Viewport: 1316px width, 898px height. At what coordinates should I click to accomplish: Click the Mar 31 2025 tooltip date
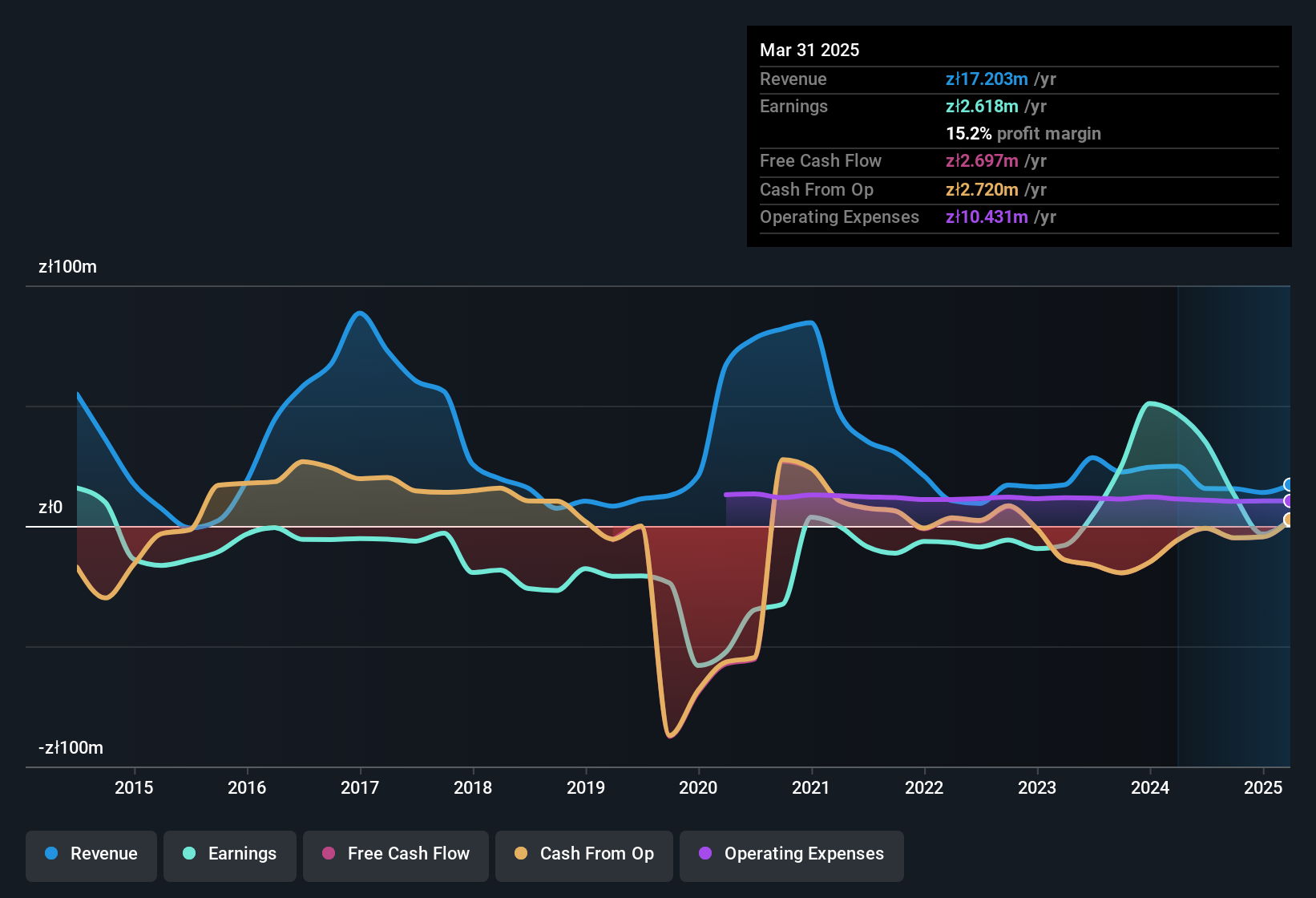[809, 50]
